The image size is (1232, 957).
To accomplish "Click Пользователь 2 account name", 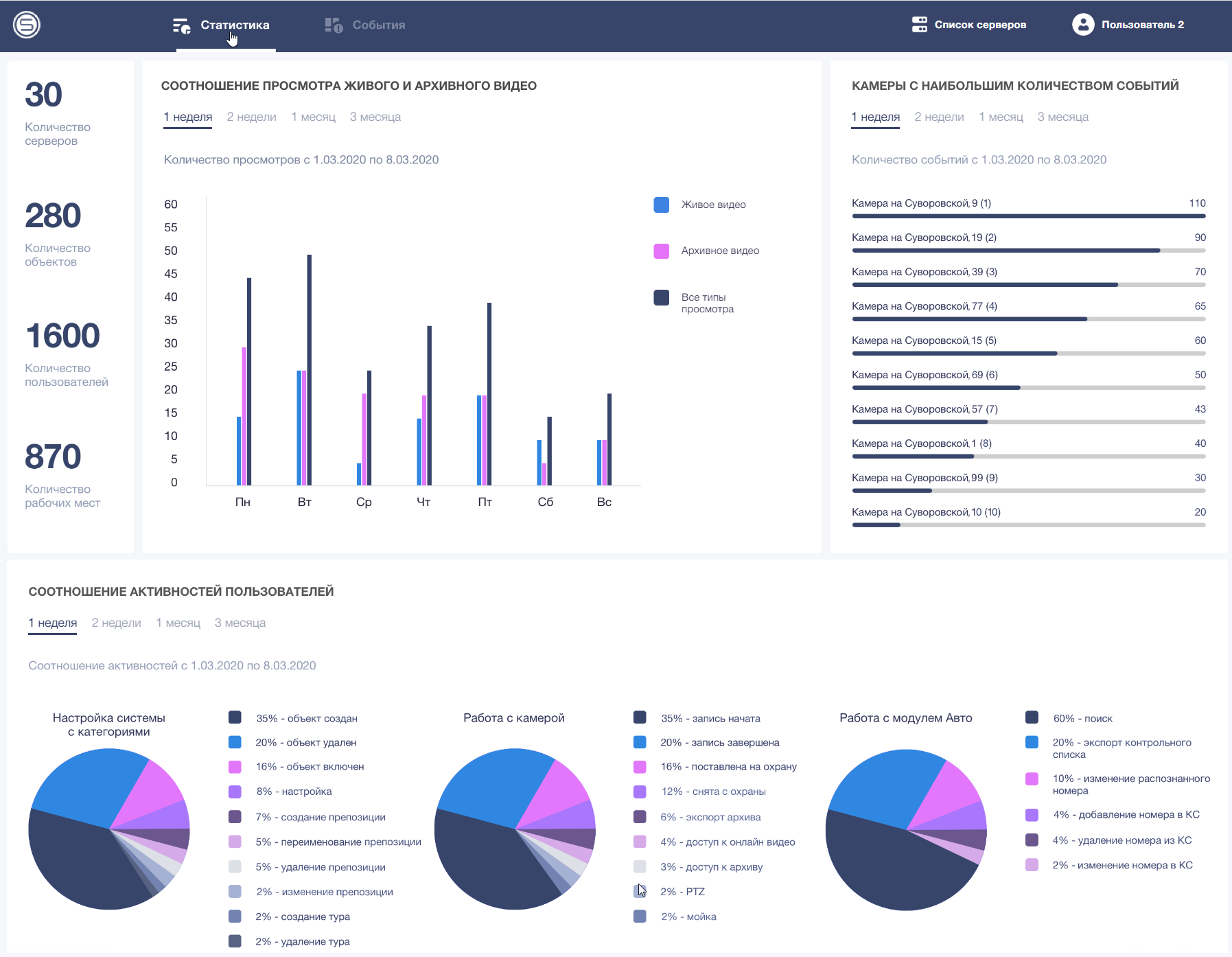I will click(1142, 25).
